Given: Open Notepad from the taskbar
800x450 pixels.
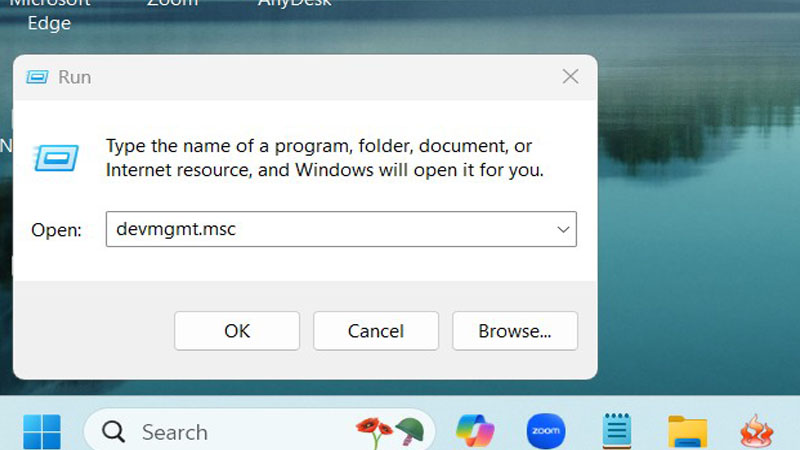Looking at the screenshot, I should [617, 431].
